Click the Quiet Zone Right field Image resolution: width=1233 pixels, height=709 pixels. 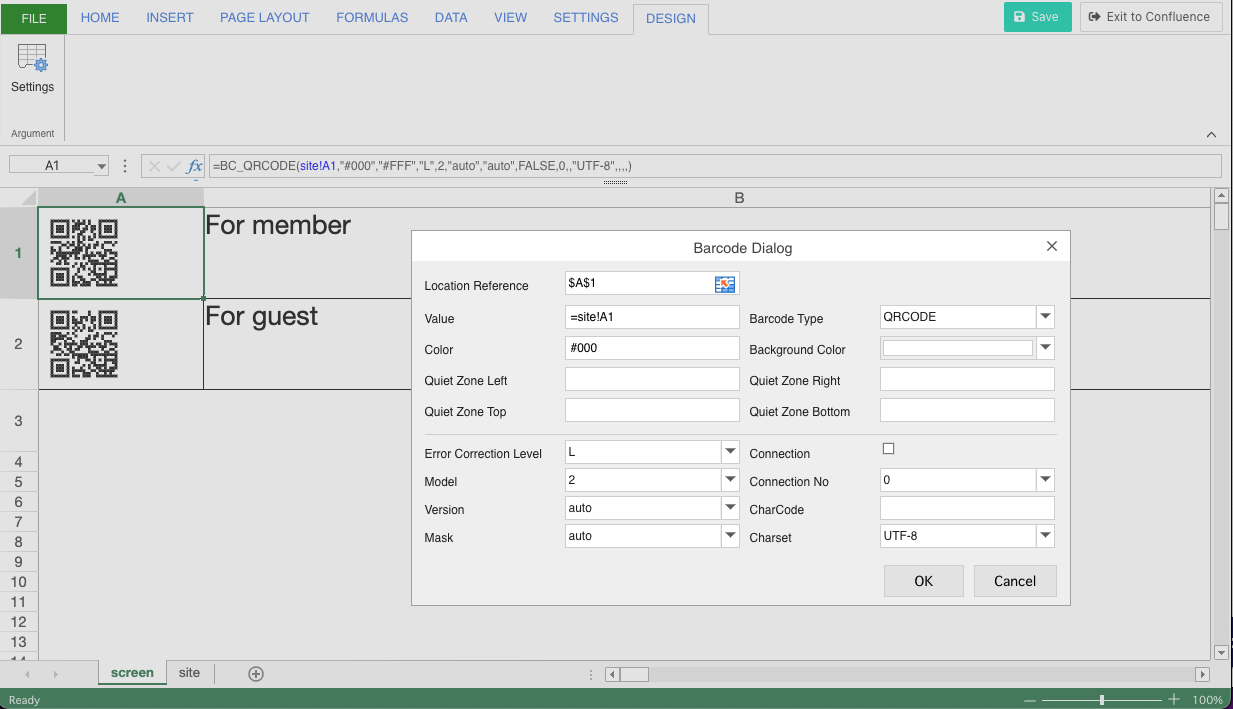pyautogui.click(x=967, y=379)
